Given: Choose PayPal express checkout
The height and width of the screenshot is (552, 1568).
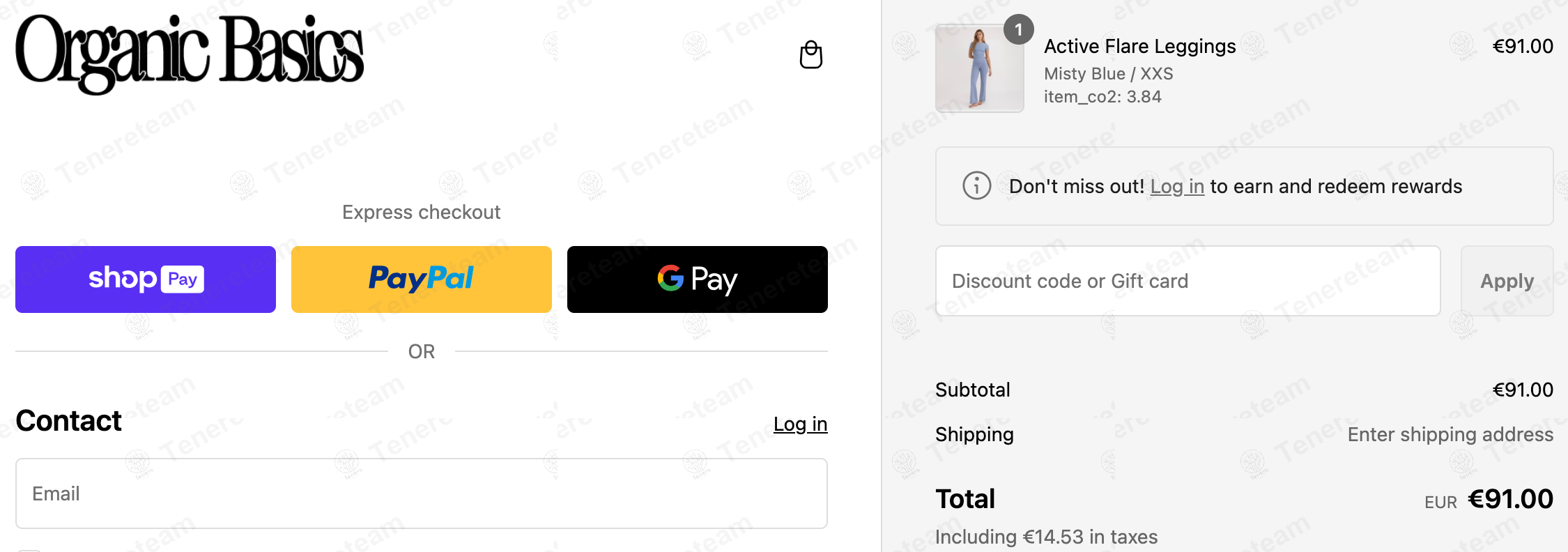Looking at the screenshot, I should point(421,279).
